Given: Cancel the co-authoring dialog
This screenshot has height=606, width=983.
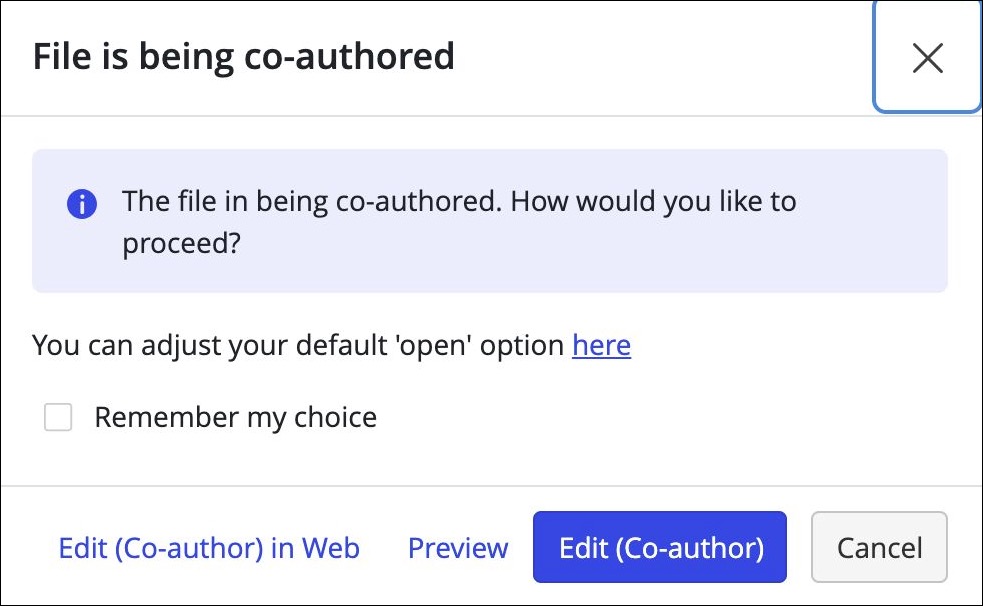Looking at the screenshot, I should click(878, 547).
